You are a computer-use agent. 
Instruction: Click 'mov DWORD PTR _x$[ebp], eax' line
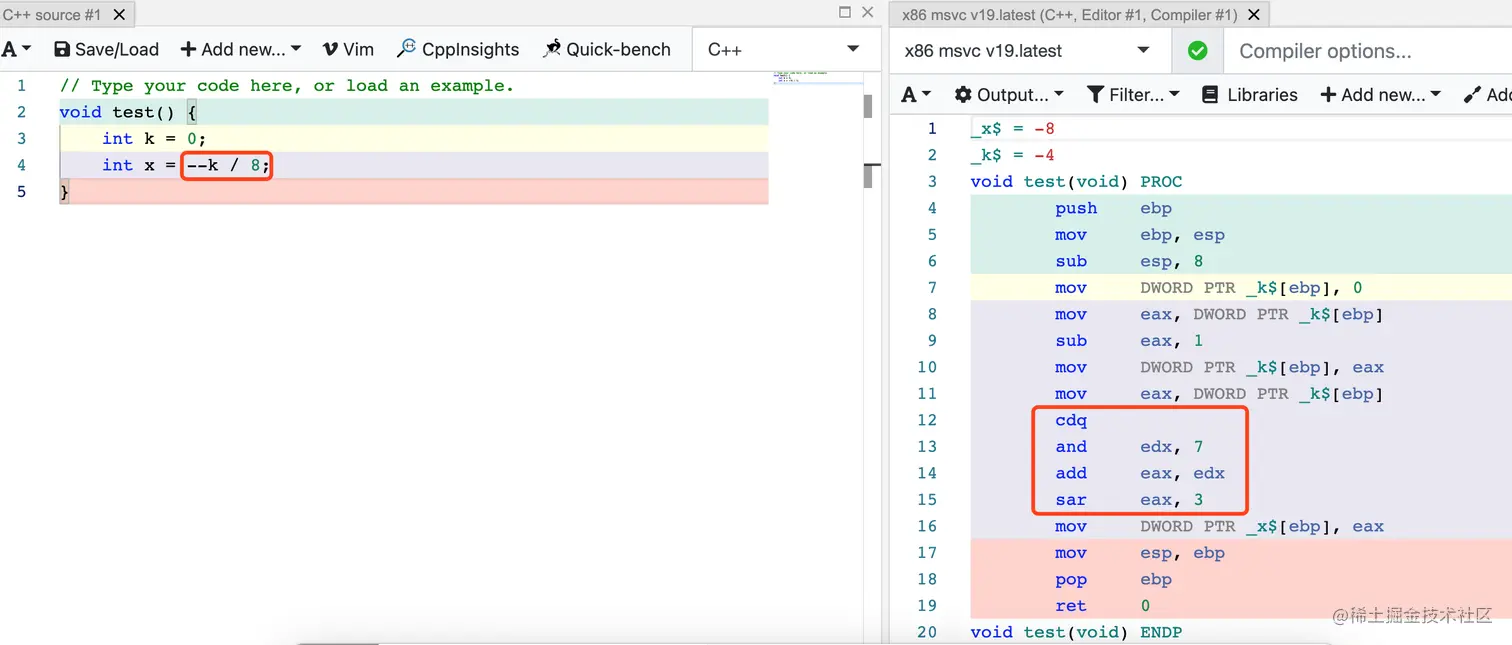coord(1219,526)
